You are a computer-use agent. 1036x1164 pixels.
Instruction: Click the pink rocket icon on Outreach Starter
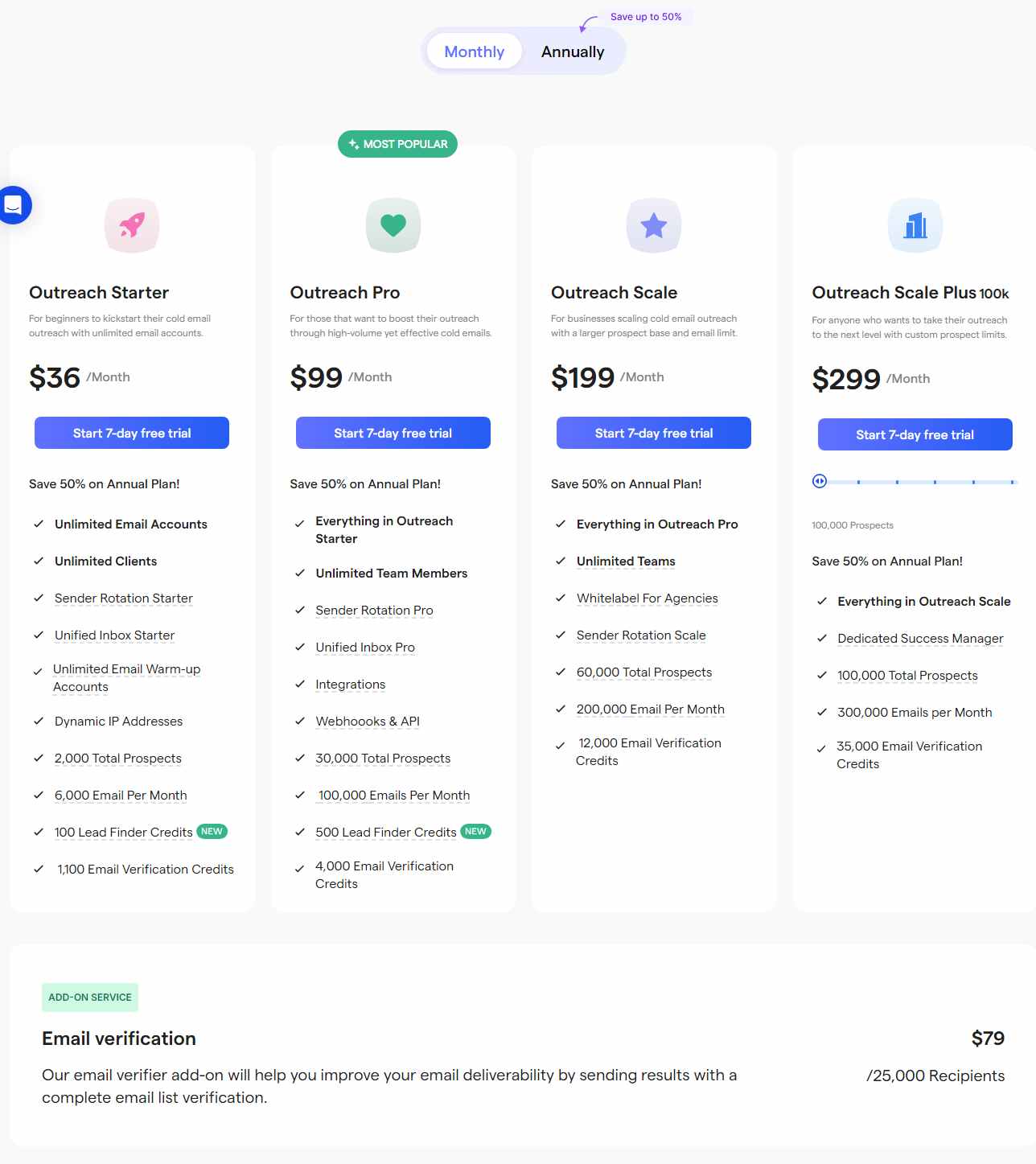[132, 226]
